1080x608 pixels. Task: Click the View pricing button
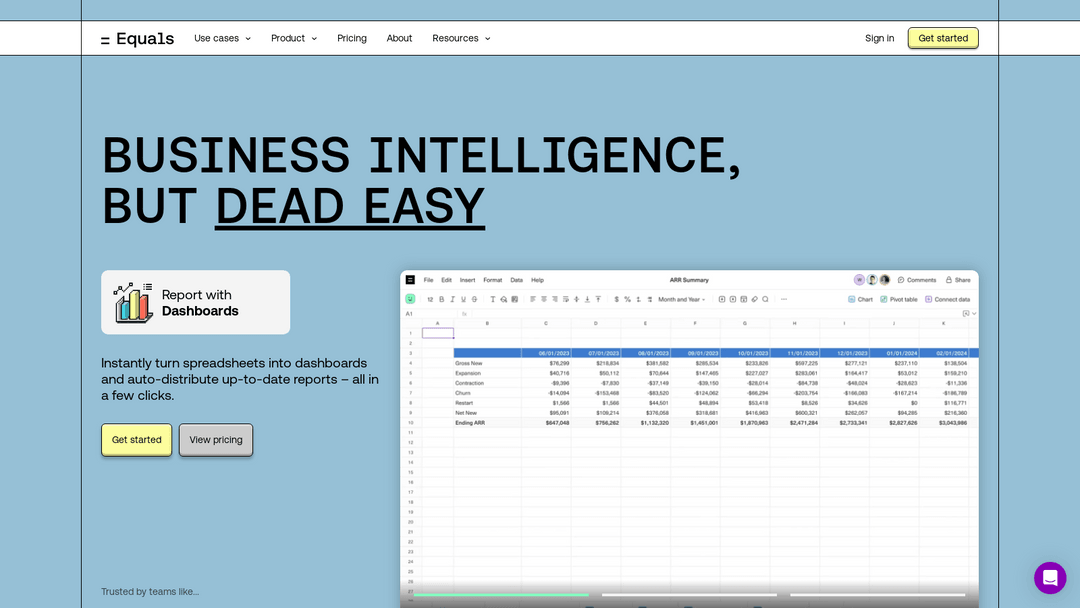coord(216,439)
